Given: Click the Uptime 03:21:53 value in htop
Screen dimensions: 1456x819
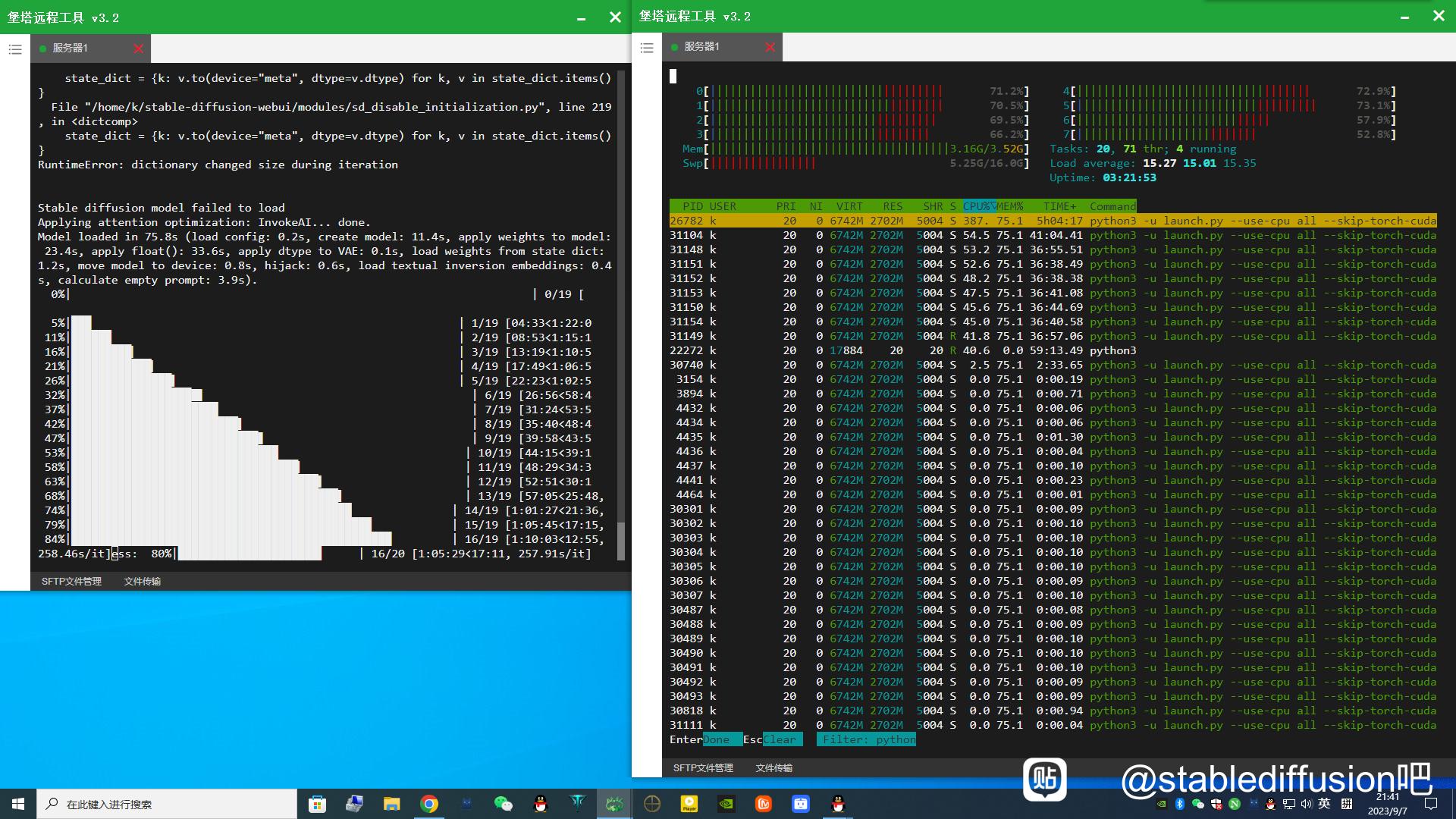Looking at the screenshot, I should pos(1129,177).
